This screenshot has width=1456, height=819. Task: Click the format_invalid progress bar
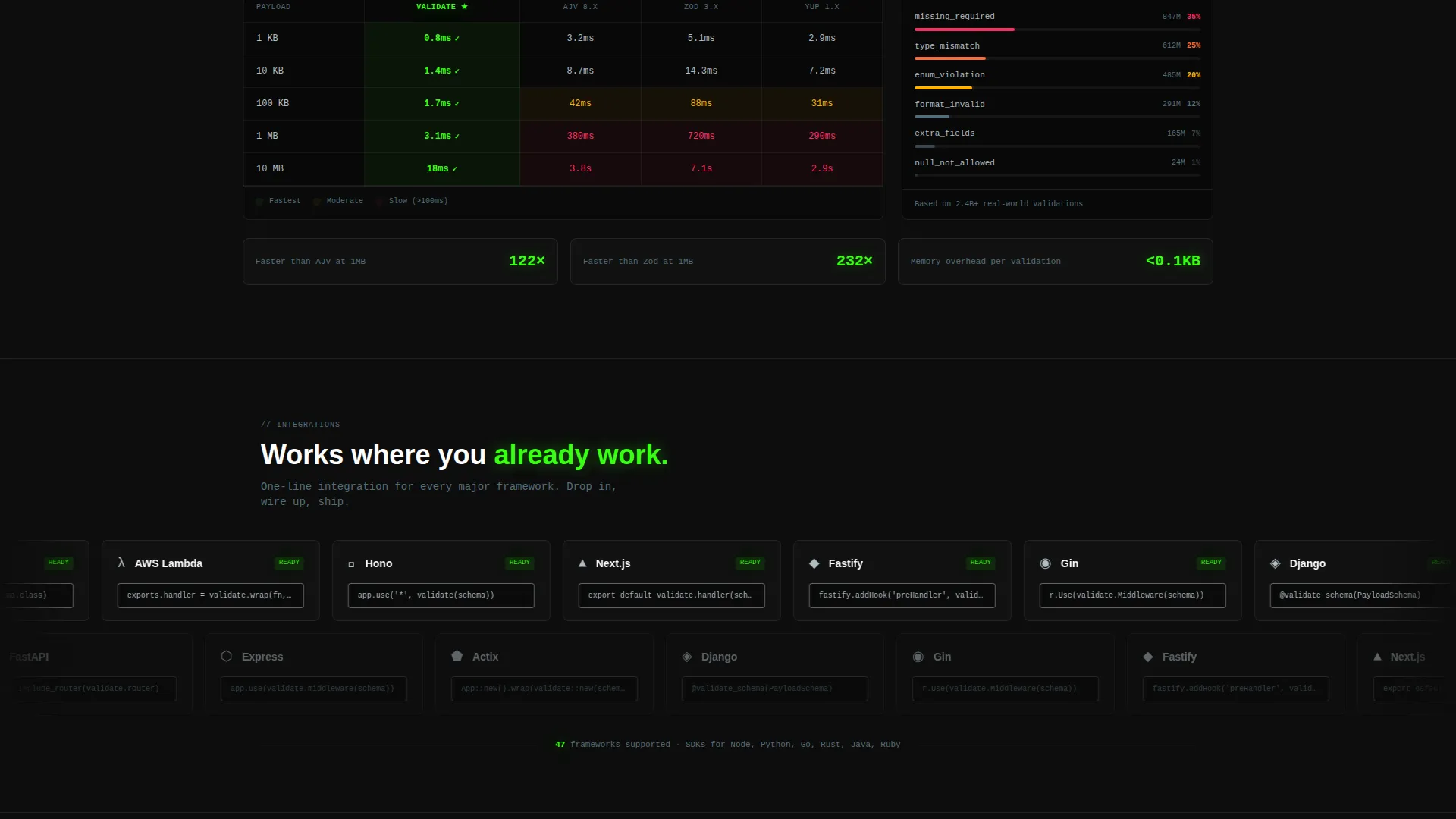click(x=1057, y=117)
